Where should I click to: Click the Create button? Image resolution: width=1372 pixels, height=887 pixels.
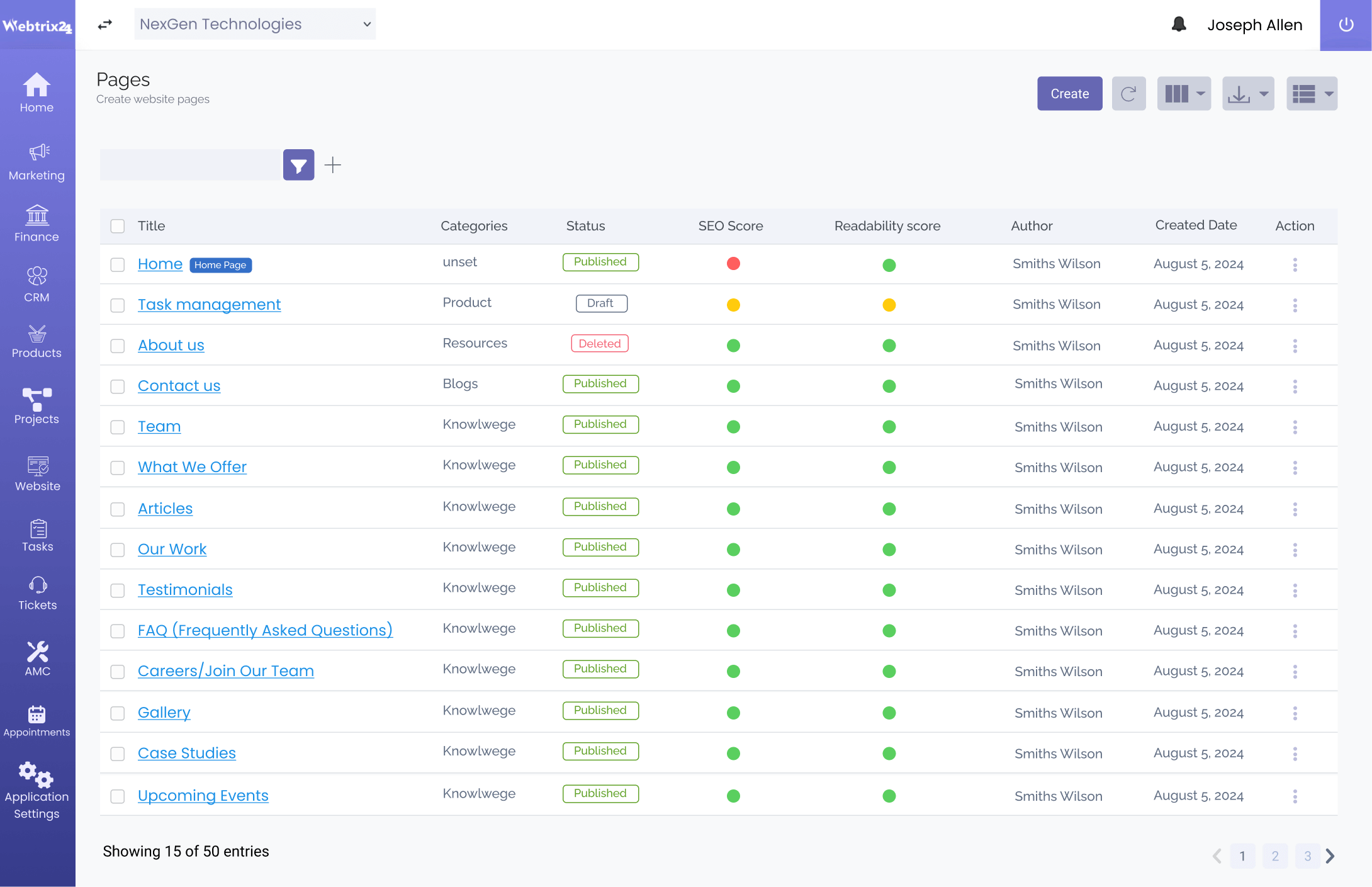[x=1070, y=94]
